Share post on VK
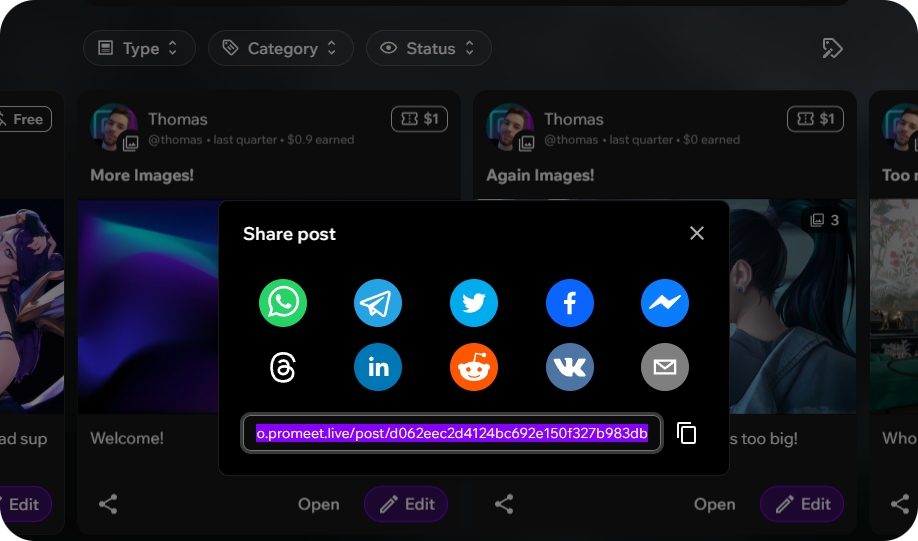 coord(570,368)
